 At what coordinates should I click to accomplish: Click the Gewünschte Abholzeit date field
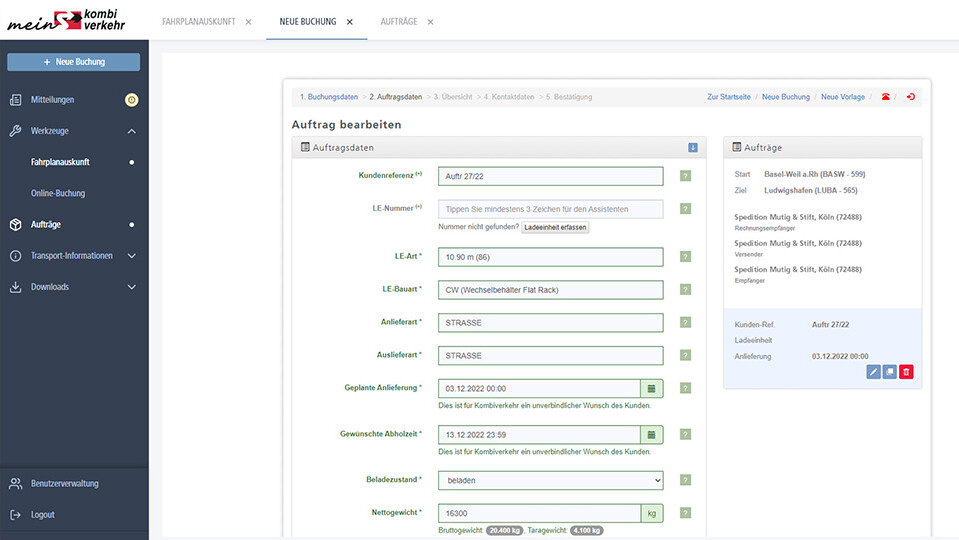tap(539, 435)
